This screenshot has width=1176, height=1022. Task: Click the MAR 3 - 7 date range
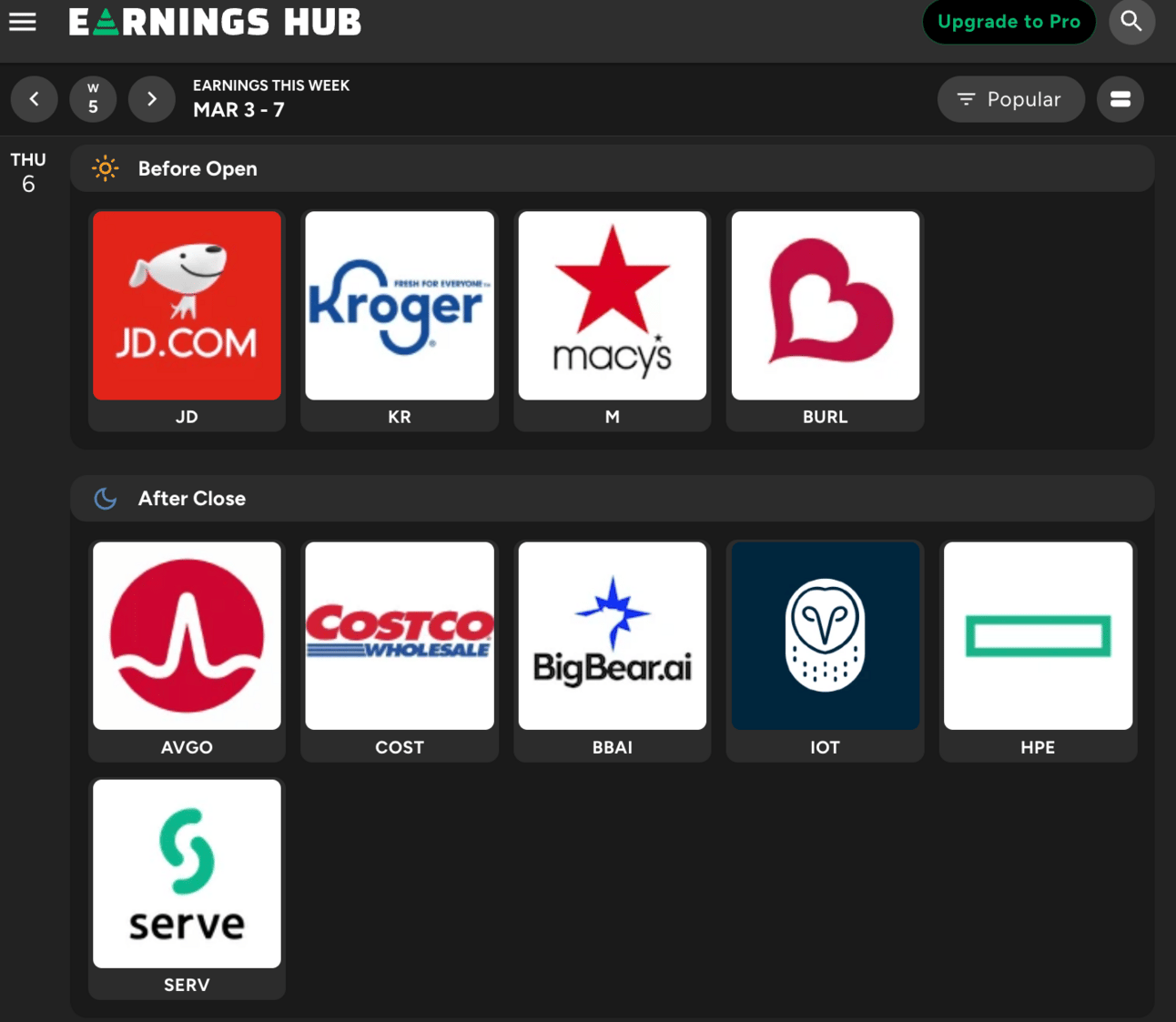pos(238,110)
